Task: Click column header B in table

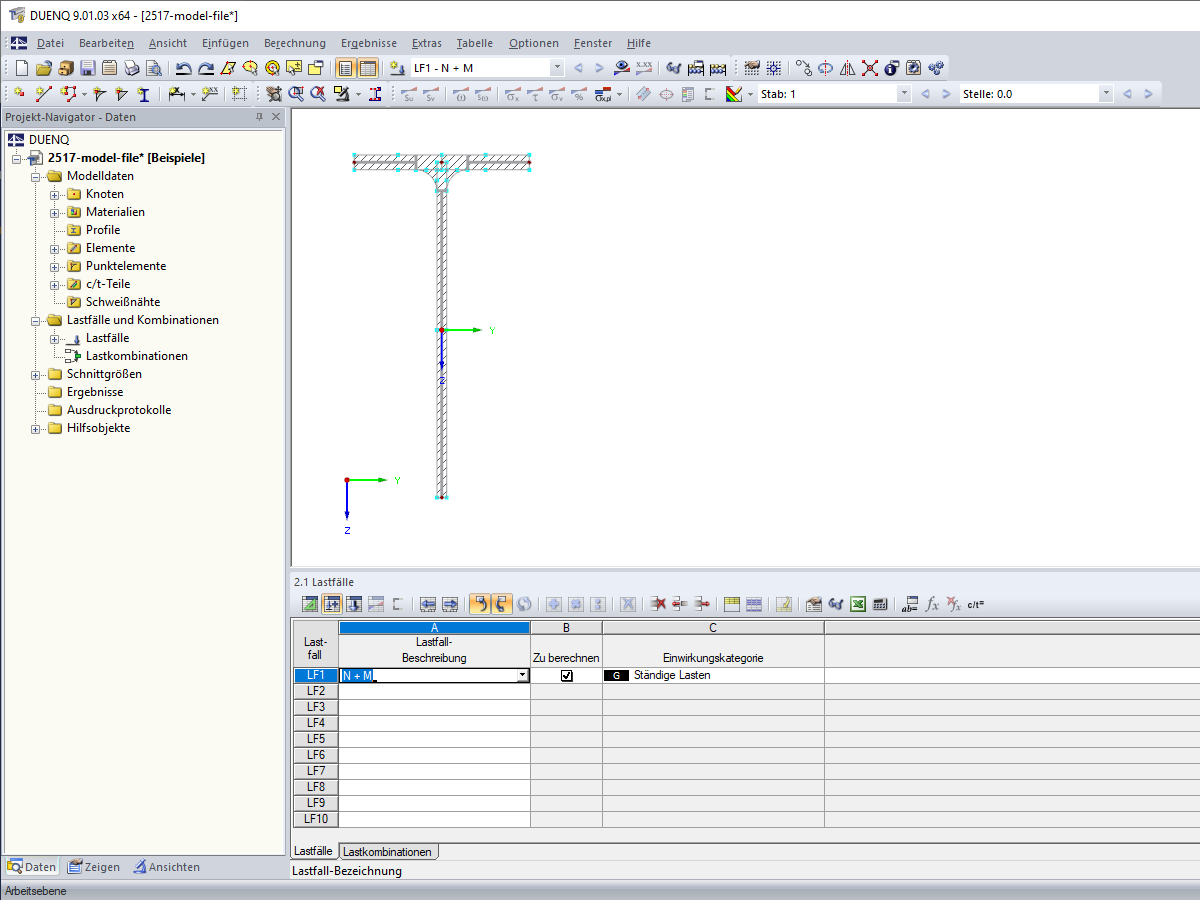Action: tap(567, 627)
